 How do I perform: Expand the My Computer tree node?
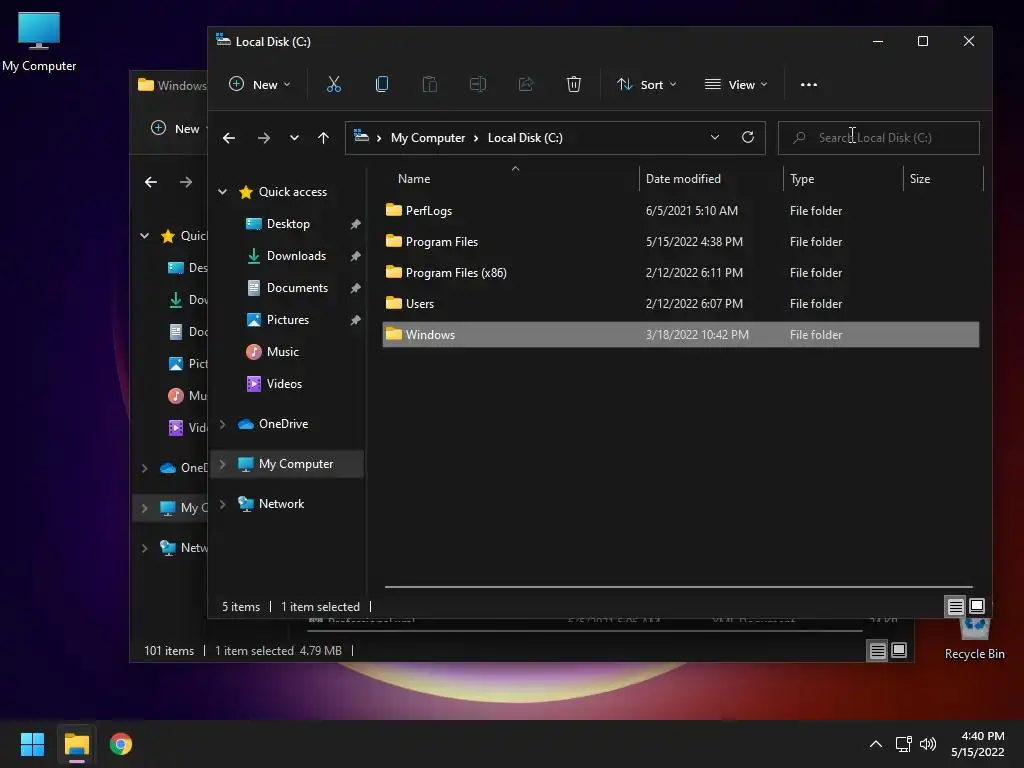tap(223, 464)
